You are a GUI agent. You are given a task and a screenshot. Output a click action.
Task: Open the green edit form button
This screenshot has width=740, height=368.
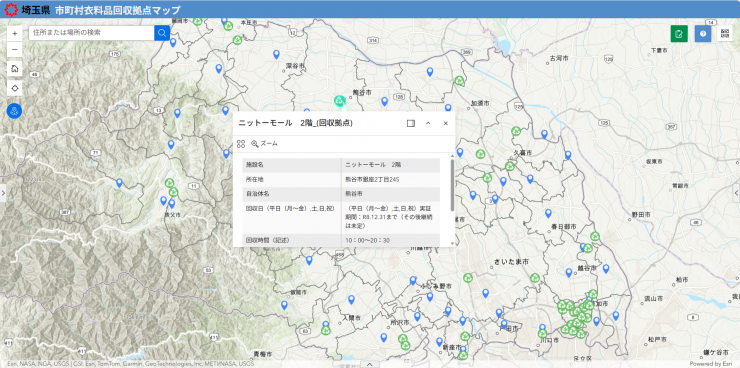(679, 33)
